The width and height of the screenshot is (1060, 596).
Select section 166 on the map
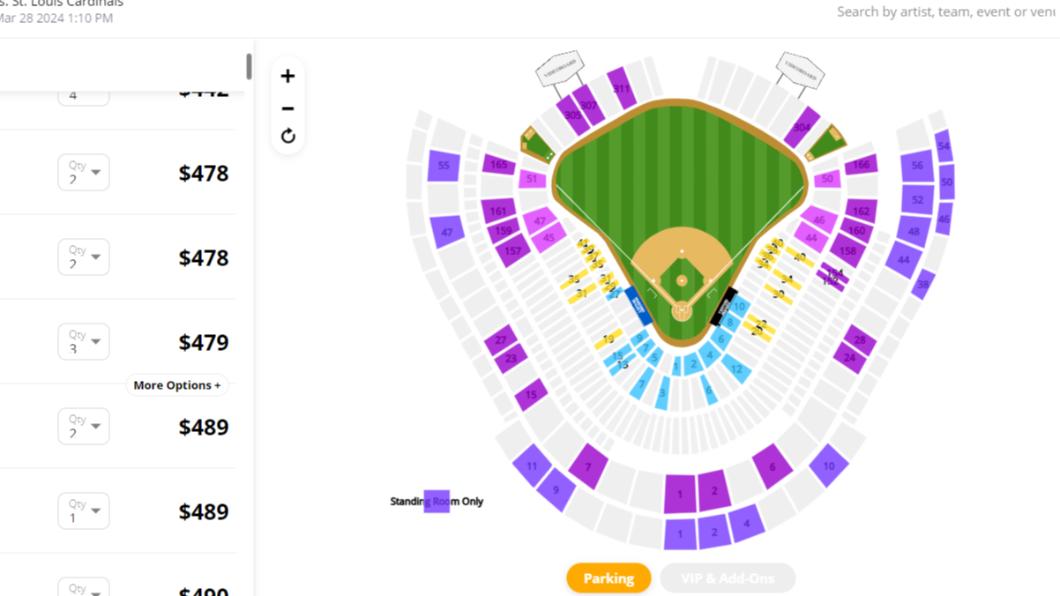[861, 165]
